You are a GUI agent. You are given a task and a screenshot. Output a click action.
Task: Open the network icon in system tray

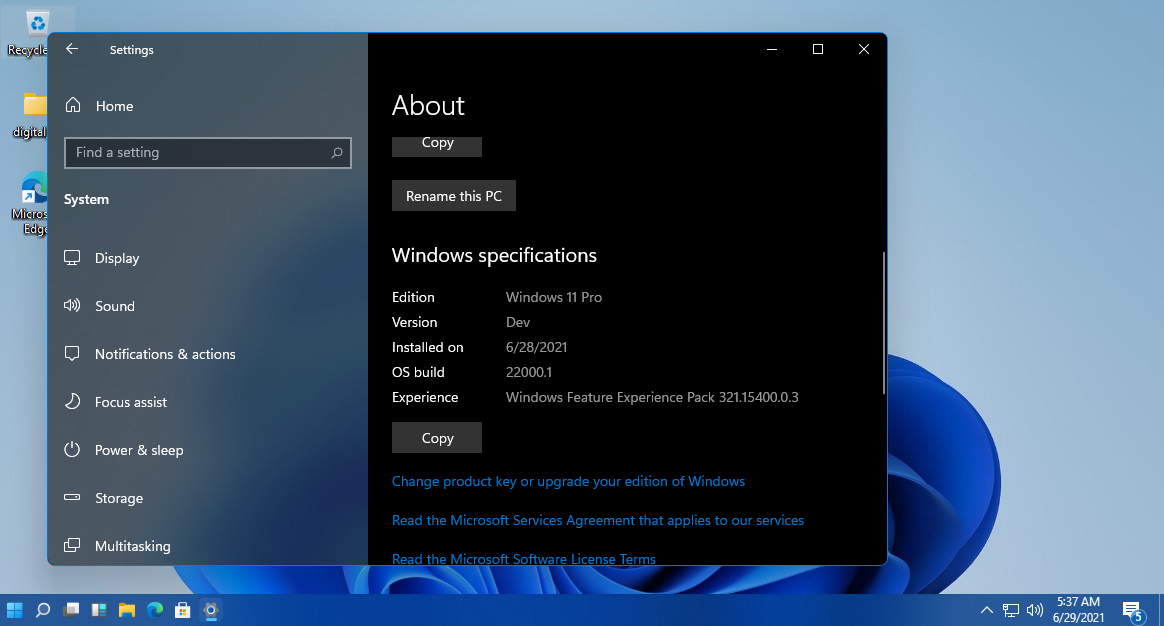click(x=1010, y=610)
